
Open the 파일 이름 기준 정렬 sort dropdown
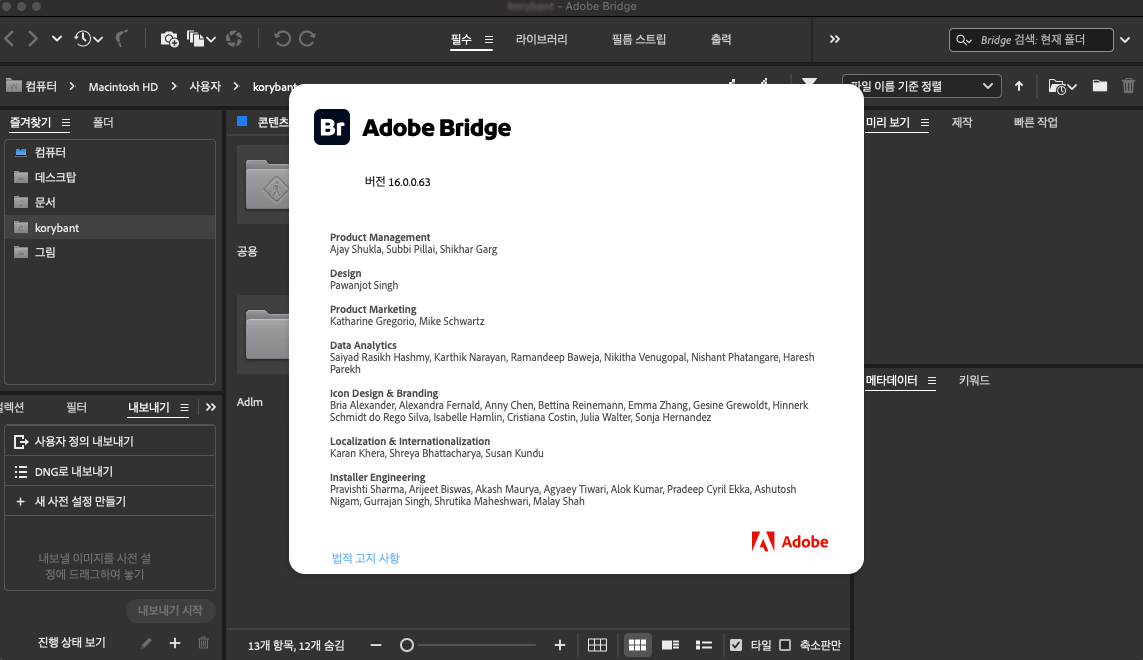(921, 86)
